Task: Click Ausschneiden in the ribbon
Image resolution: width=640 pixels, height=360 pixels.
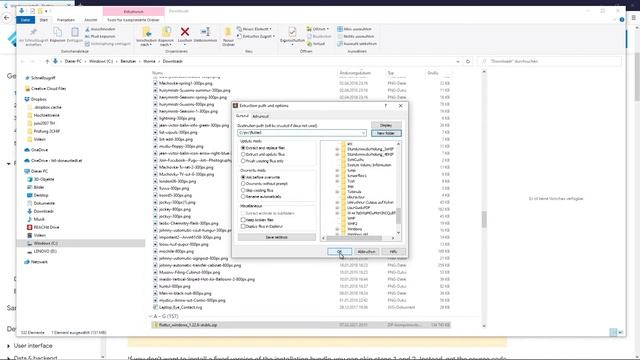Action: (100, 29)
